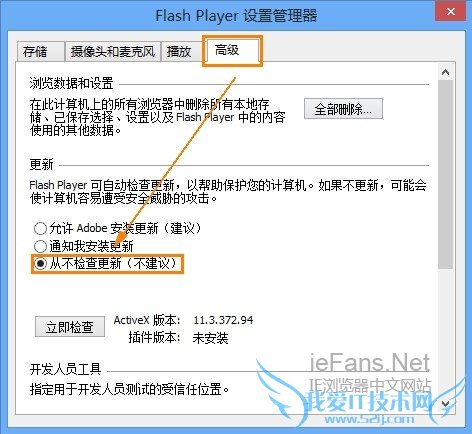
Task: Switch to the 存储 tab
Action: coord(40,52)
